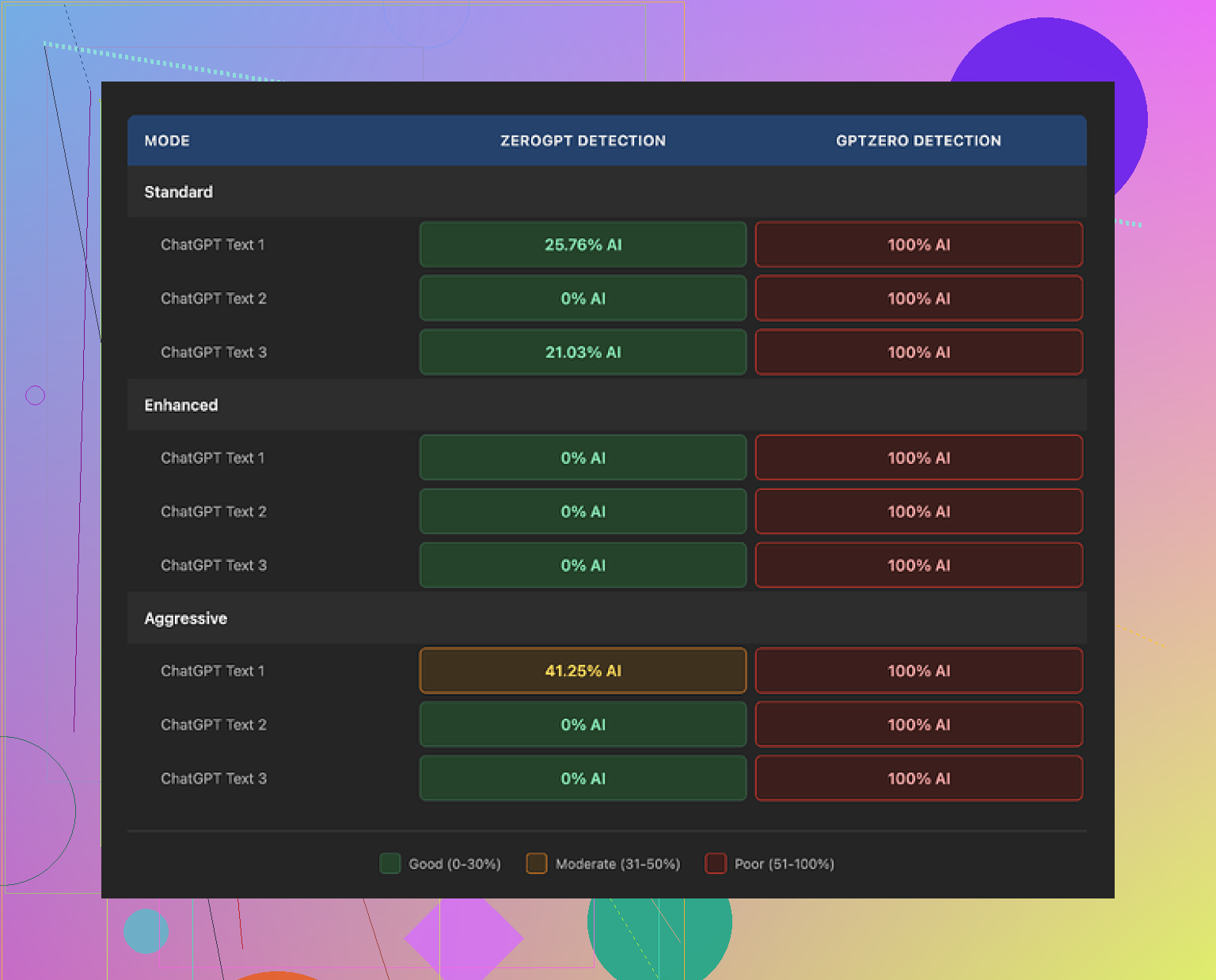Click Standard ChatGPT Text 2 ZeroGPT 0% AI cell
Viewport: 1216px width, 980px height.
(x=583, y=298)
